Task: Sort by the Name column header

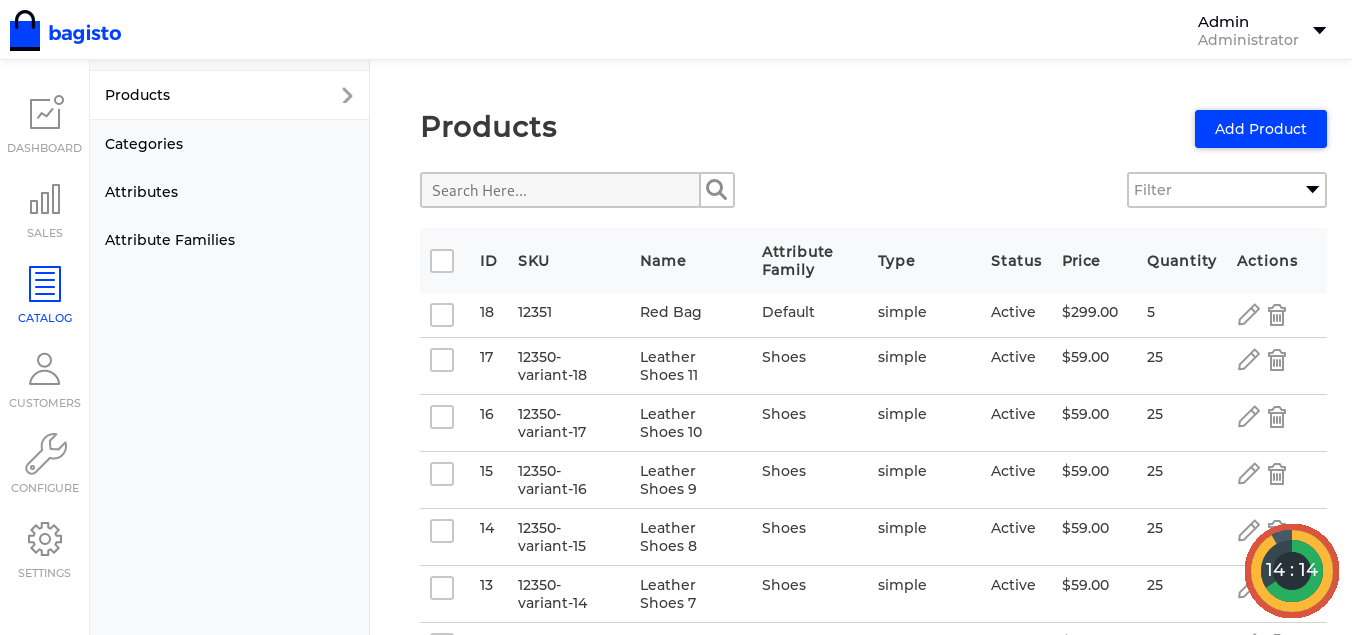Action: [x=663, y=261]
